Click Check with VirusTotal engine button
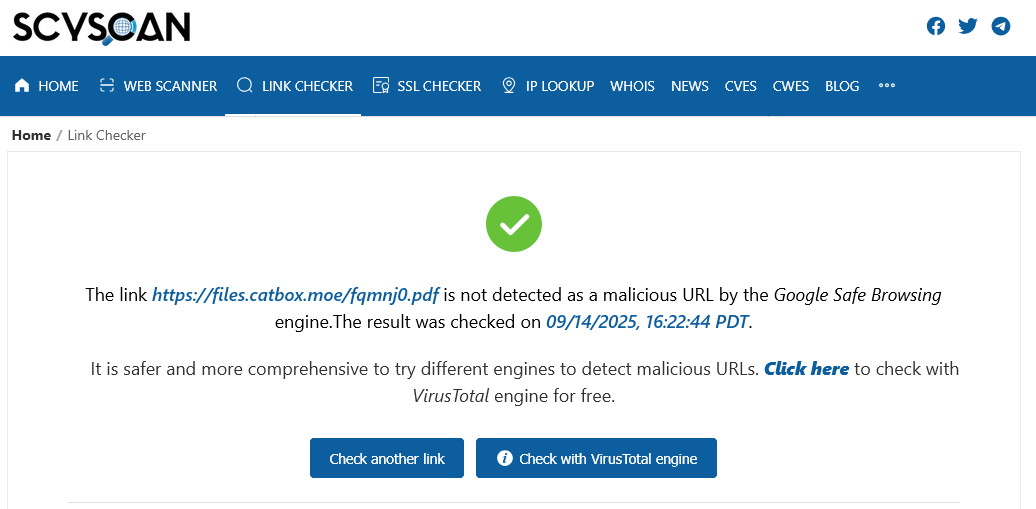 596,458
